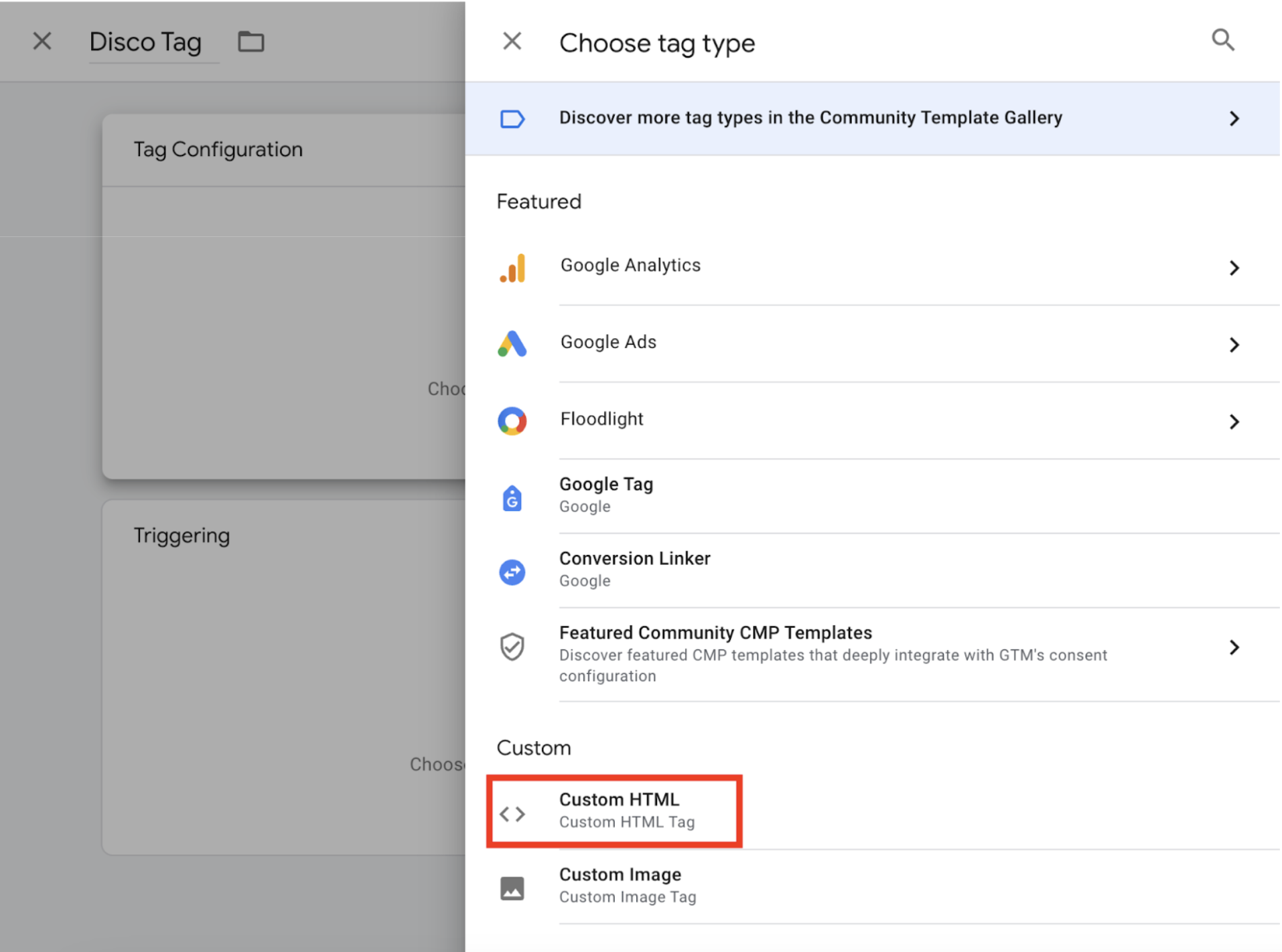
Task: Click the Google Ads logo icon
Action: 512,344
